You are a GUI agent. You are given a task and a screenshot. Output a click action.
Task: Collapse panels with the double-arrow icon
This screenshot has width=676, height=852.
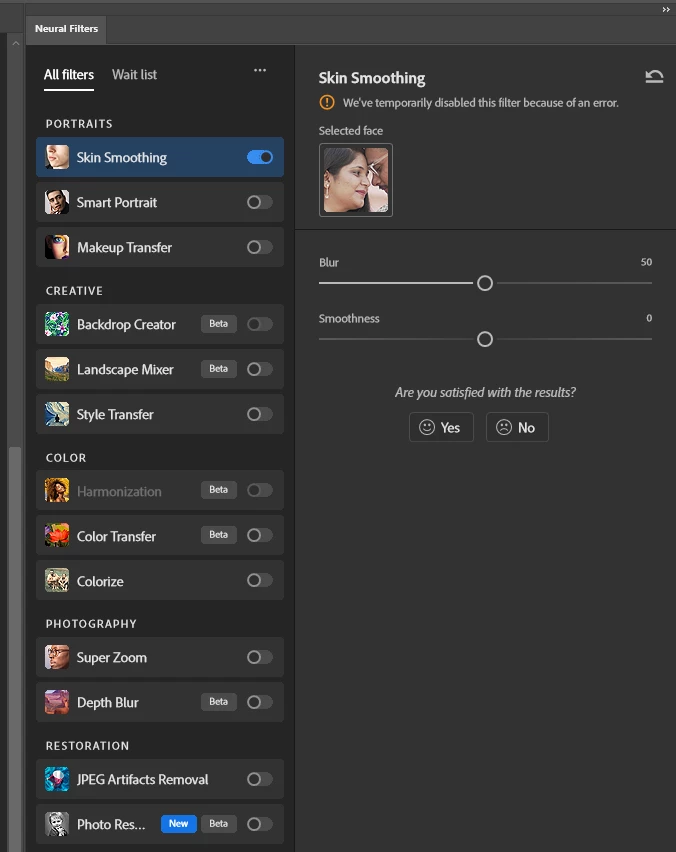666,9
